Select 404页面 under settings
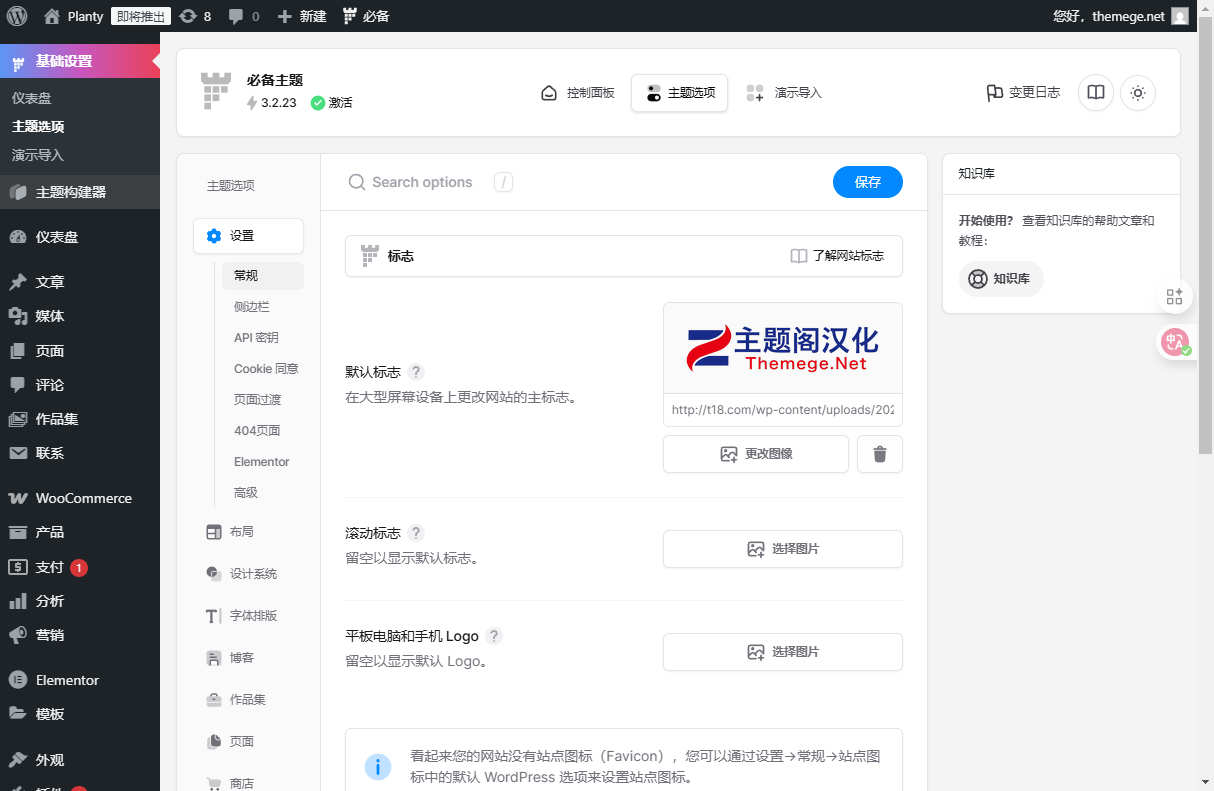The height and width of the screenshot is (791, 1214). point(257,431)
